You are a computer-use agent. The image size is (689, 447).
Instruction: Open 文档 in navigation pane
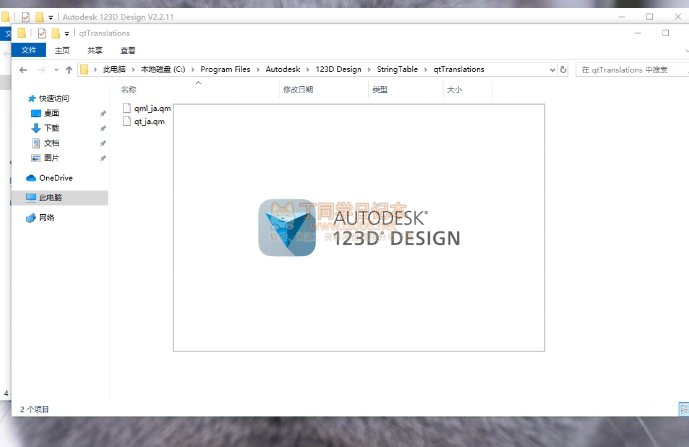click(x=51, y=143)
